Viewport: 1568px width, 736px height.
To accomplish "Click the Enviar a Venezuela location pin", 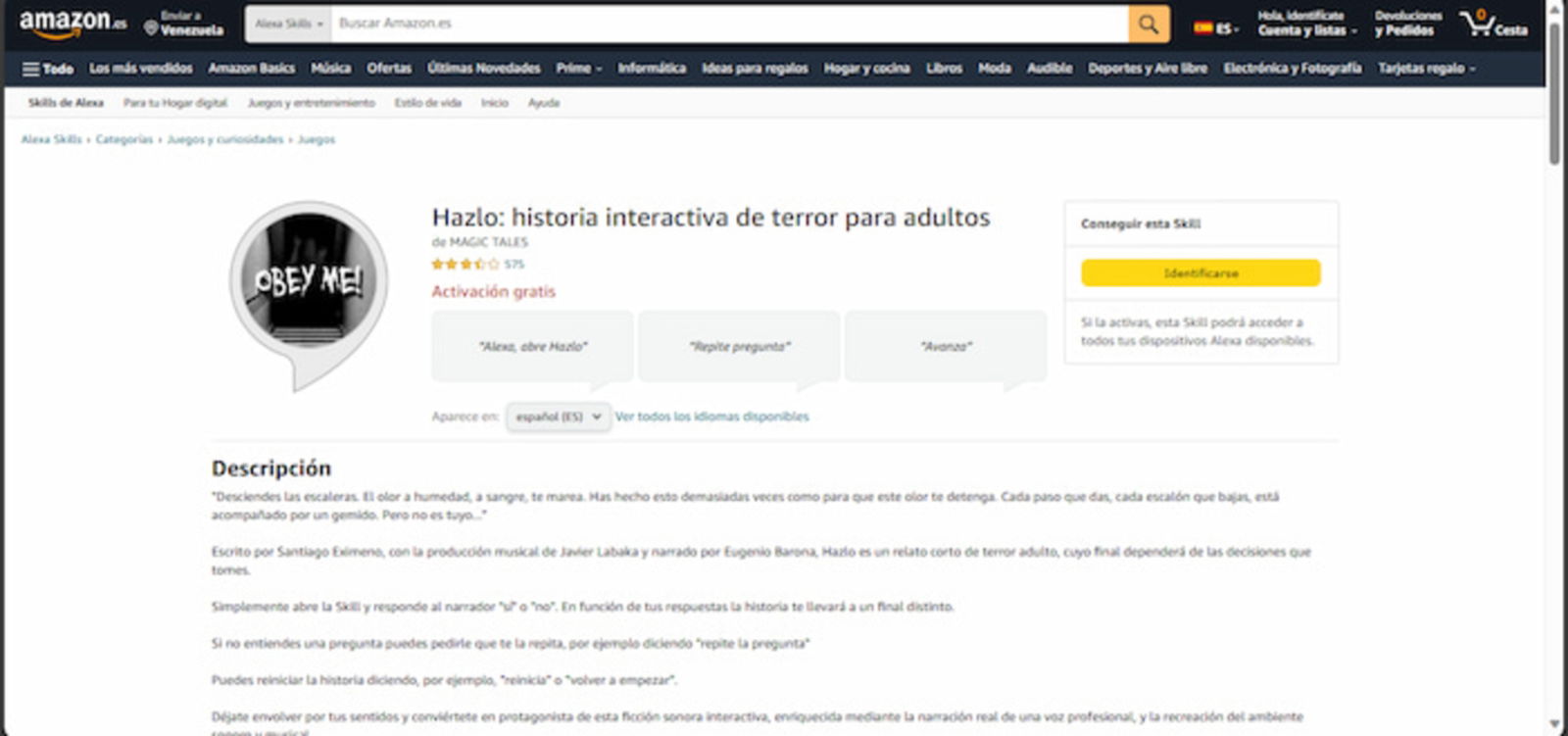I will pos(183,24).
